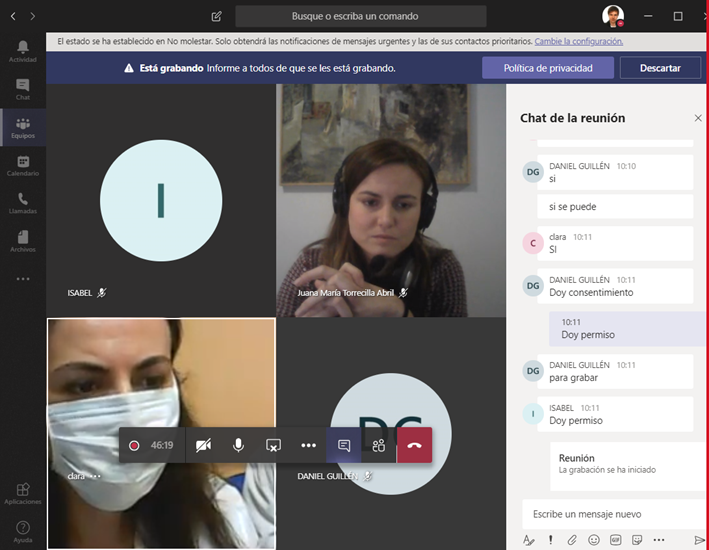Open more actions in call controls
The width and height of the screenshot is (709, 550).
(x=308, y=445)
